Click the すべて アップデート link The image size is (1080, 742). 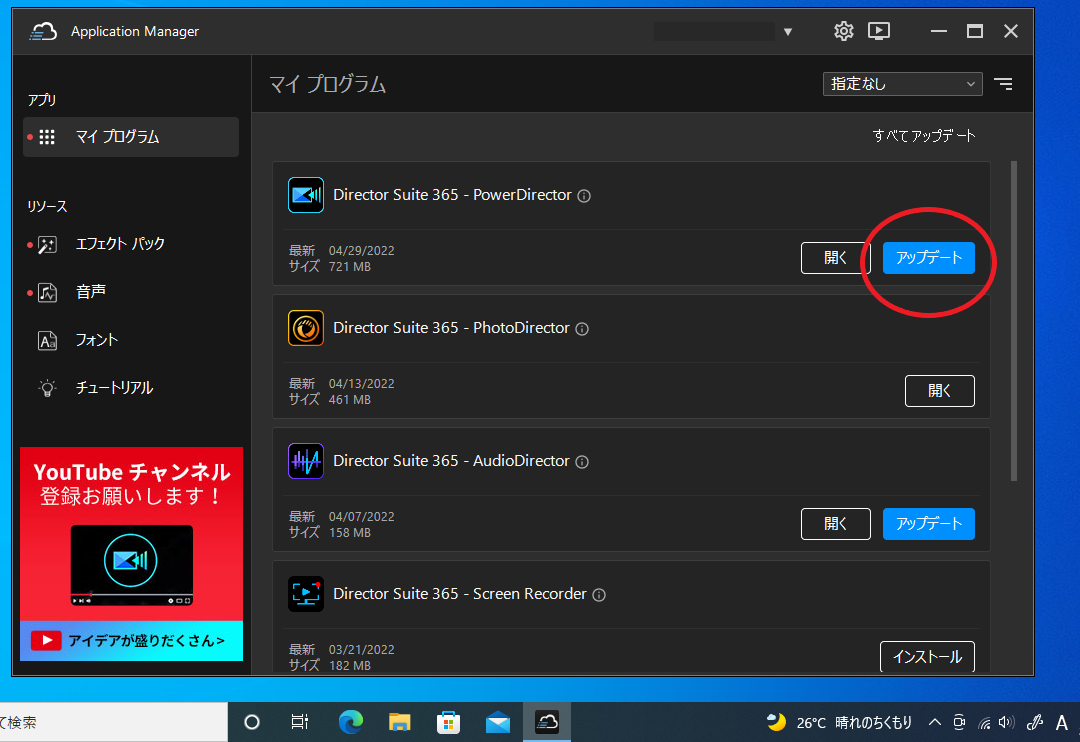click(923, 135)
